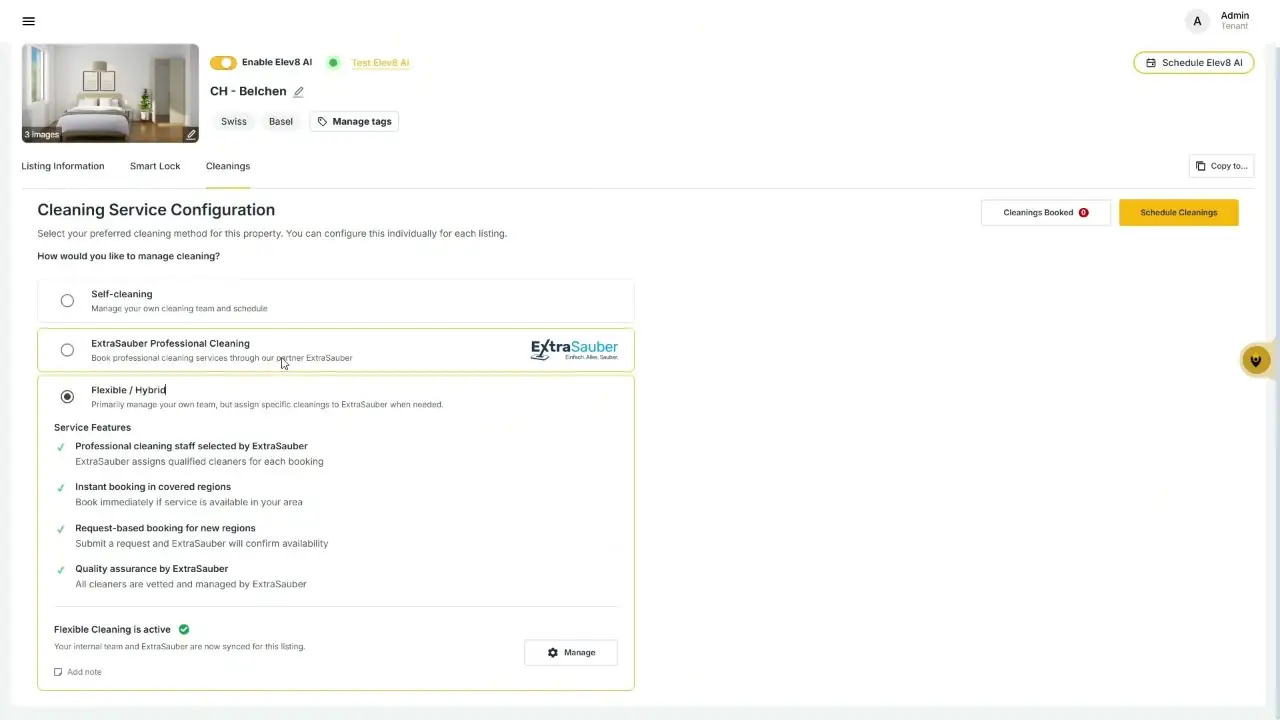
Task: Rename the listing with the pencil beside CH - Belchen
Action: [298, 92]
